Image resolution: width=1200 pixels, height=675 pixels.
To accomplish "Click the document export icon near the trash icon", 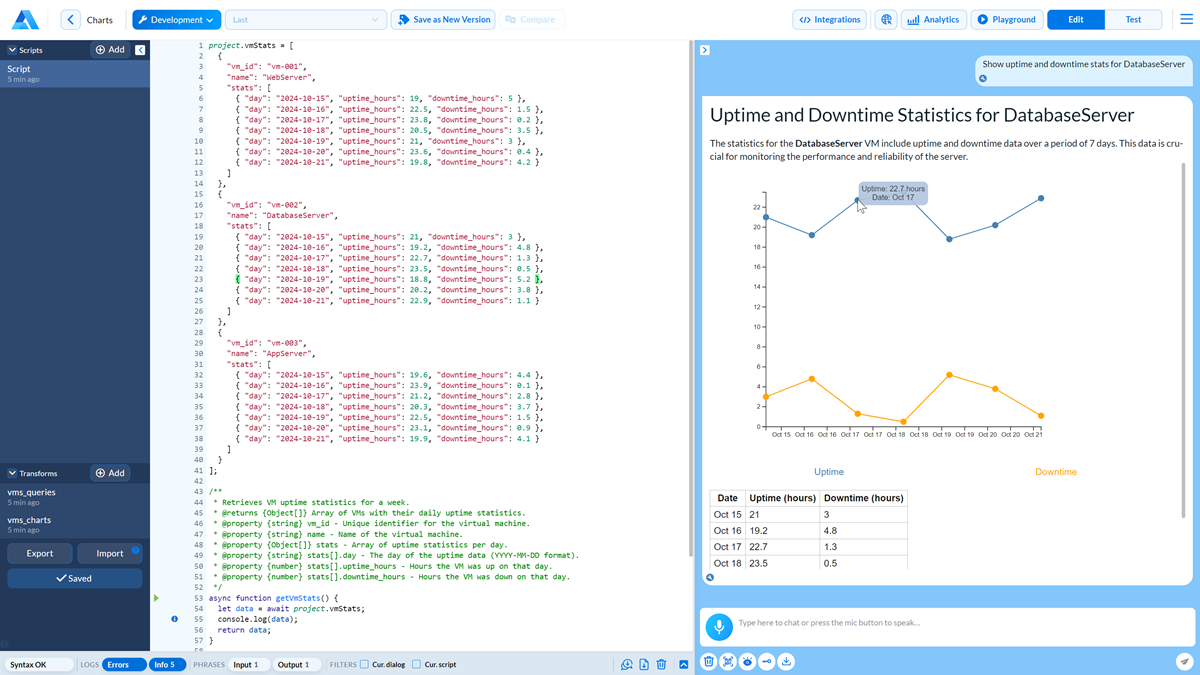I will pyautogui.click(x=643, y=664).
